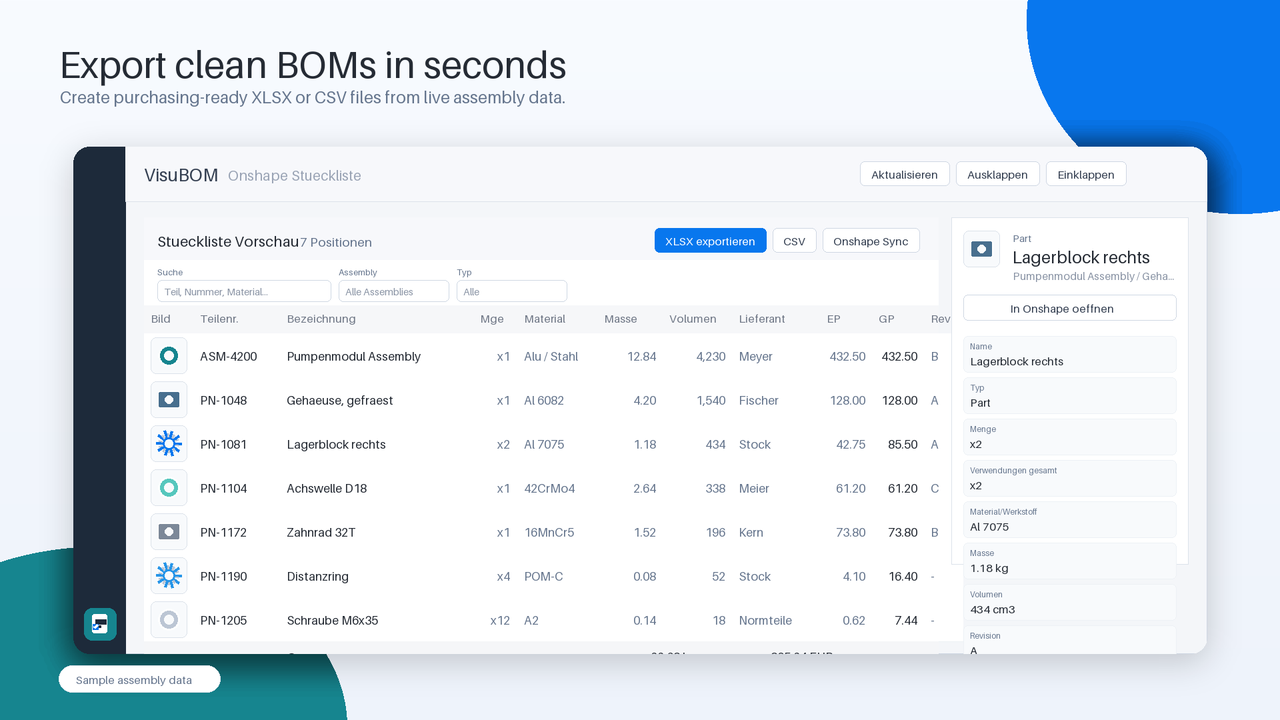Sort by the EP column header
Viewport: 1280px width, 720px height.
[834, 319]
